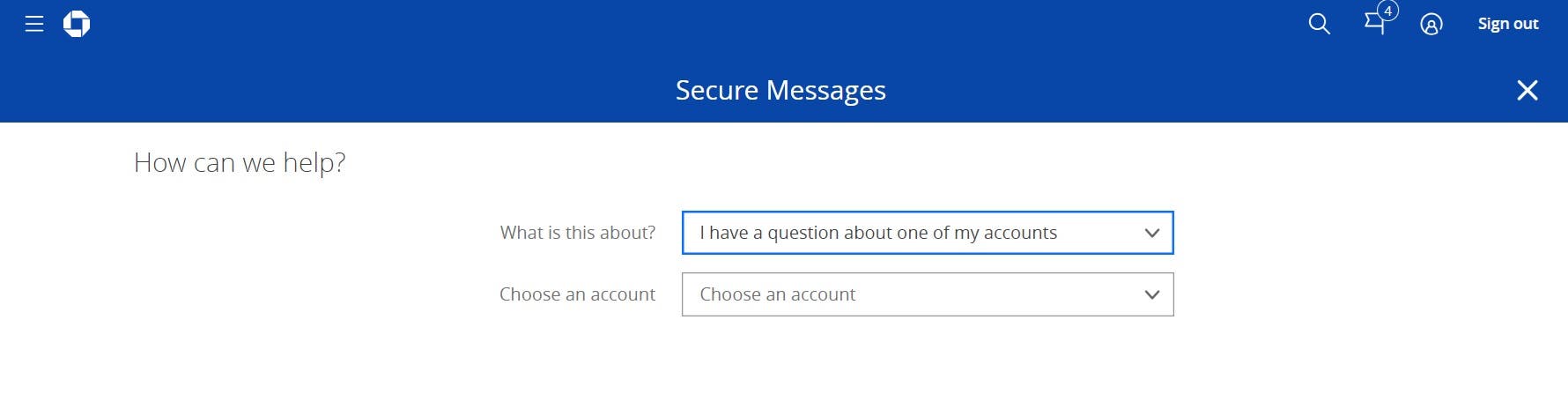Close the Secure Messages panel with X
Image resolution: width=1568 pixels, height=409 pixels.
tap(1527, 90)
